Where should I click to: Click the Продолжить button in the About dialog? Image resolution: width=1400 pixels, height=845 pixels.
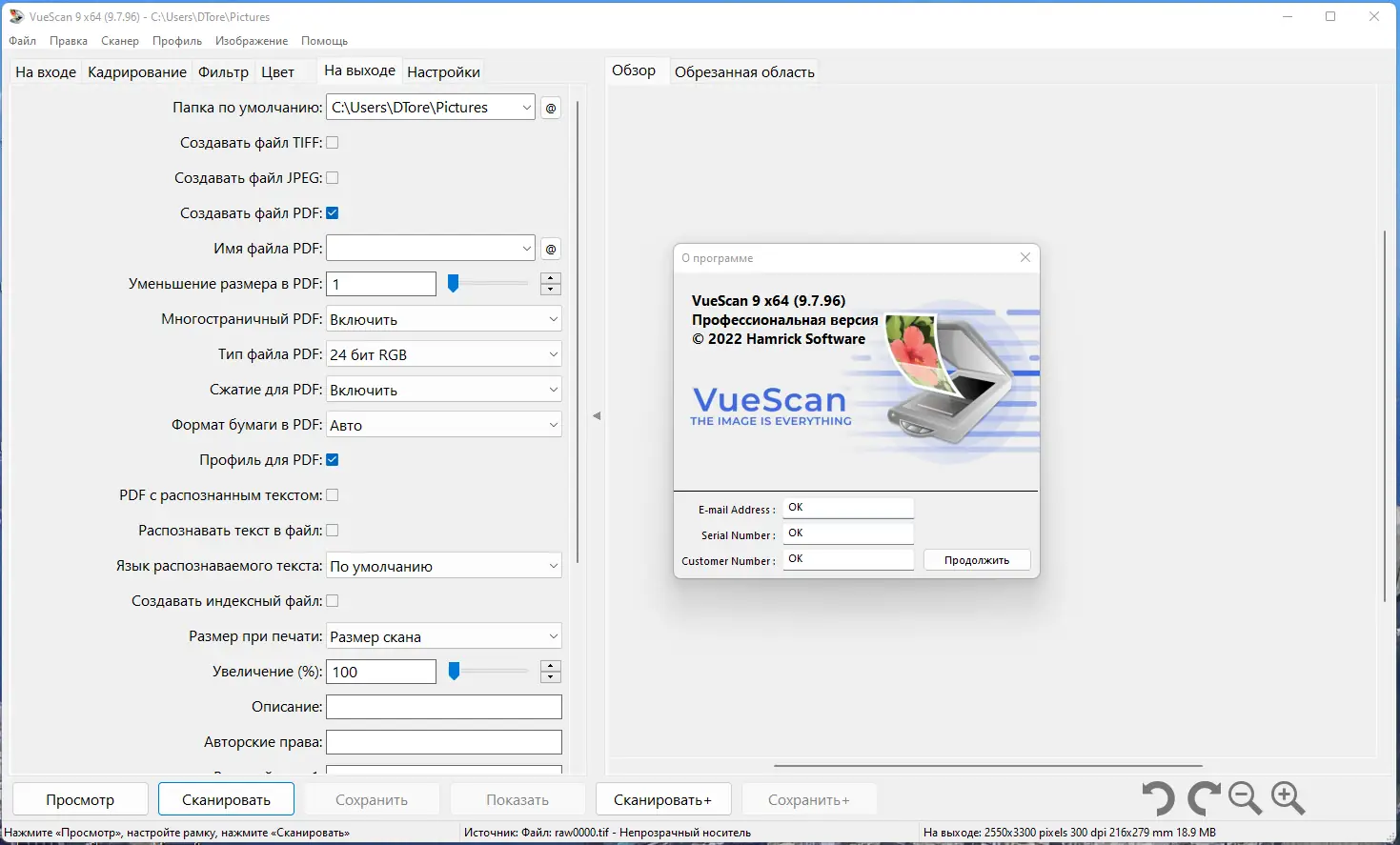coord(976,559)
